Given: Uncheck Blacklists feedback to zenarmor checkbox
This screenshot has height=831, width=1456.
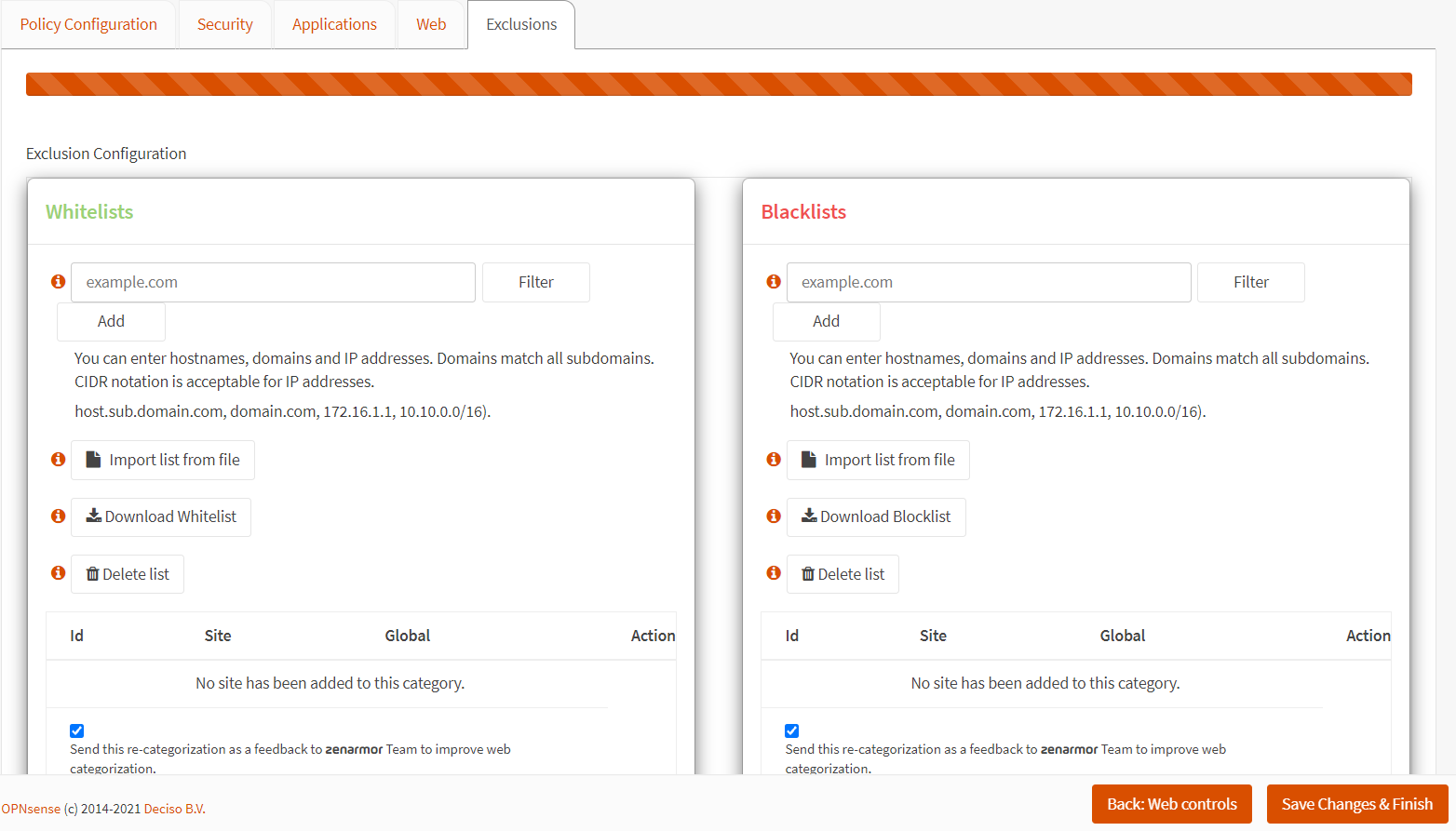Looking at the screenshot, I should pos(792,730).
